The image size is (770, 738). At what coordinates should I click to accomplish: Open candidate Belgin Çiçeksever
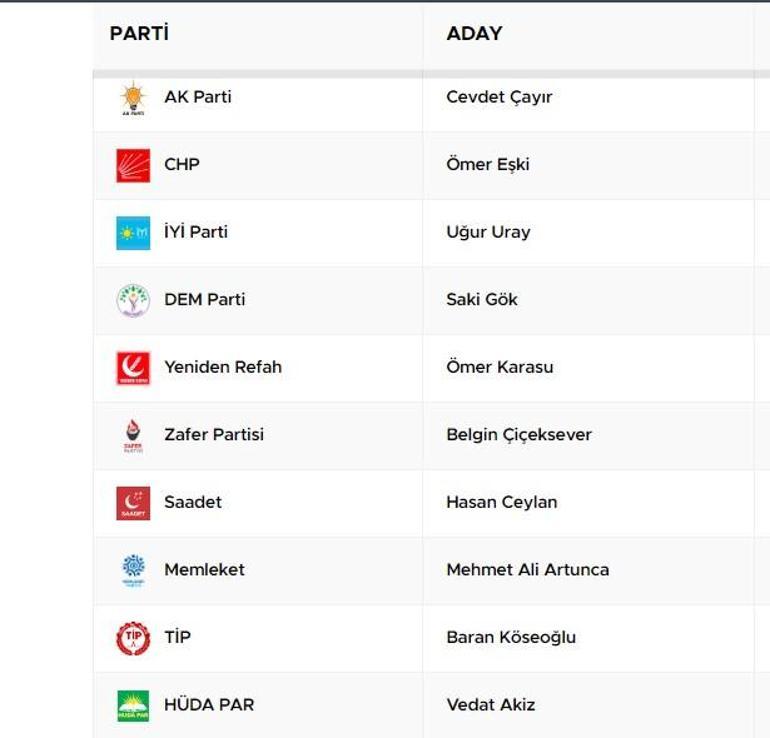coord(519,435)
